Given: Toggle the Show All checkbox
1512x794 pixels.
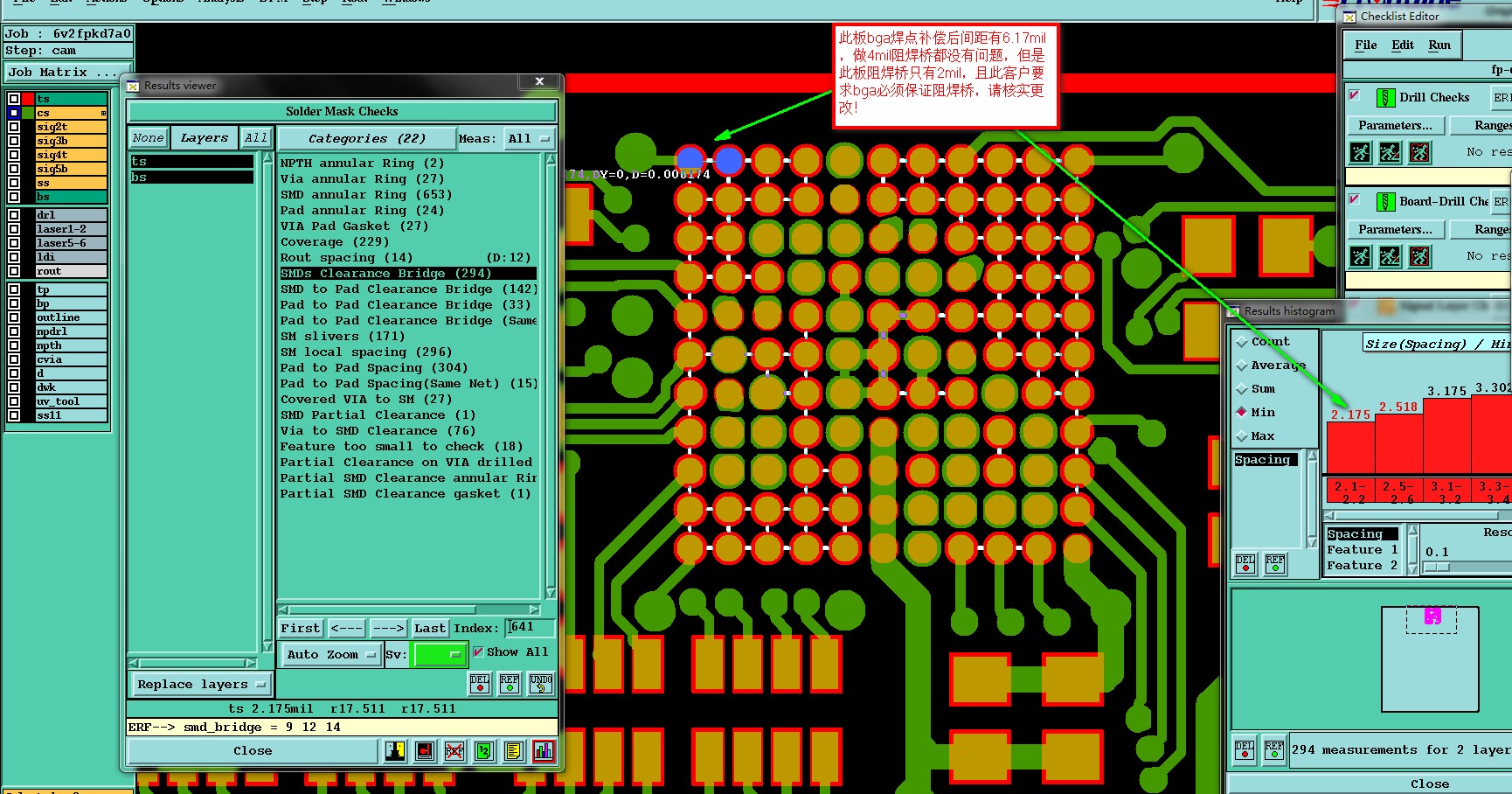Looking at the screenshot, I should [x=478, y=651].
